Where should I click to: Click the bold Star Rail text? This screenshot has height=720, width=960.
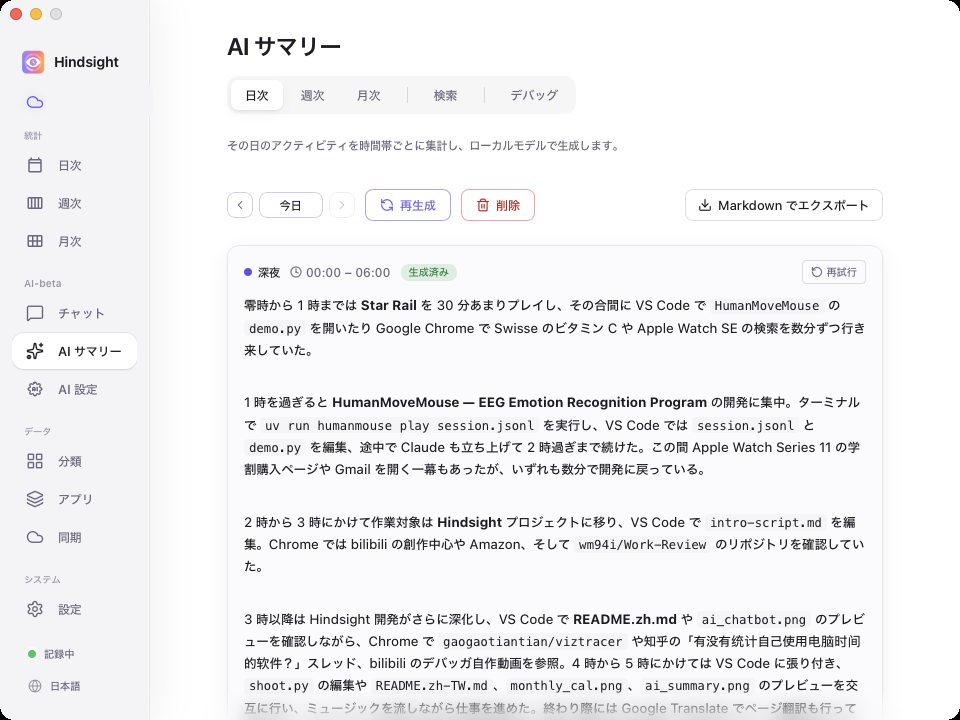pos(389,306)
